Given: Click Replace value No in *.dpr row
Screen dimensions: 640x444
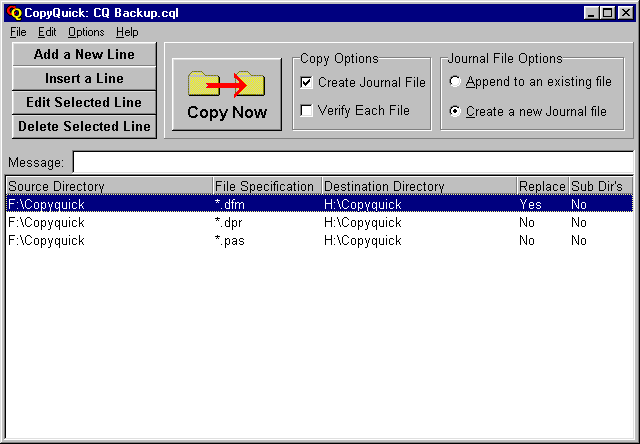Looking at the screenshot, I should (x=527, y=222).
